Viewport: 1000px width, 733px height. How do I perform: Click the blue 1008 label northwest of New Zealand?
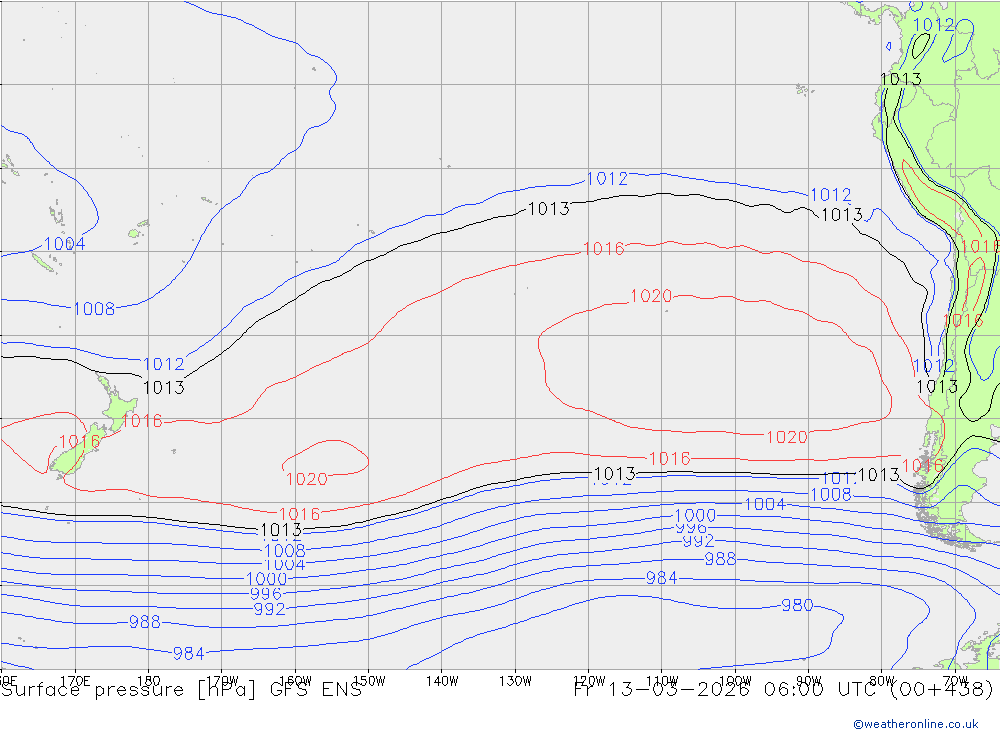(x=94, y=309)
